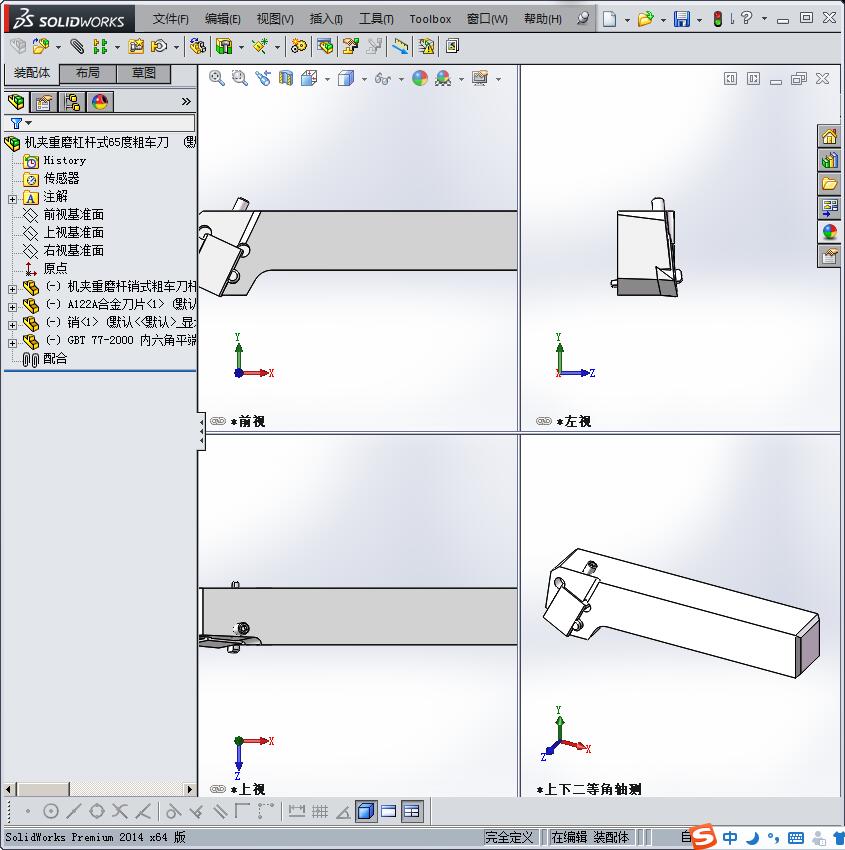
Task: Expand the A122A合金刀片<1> component node
Action: point(12,307)
